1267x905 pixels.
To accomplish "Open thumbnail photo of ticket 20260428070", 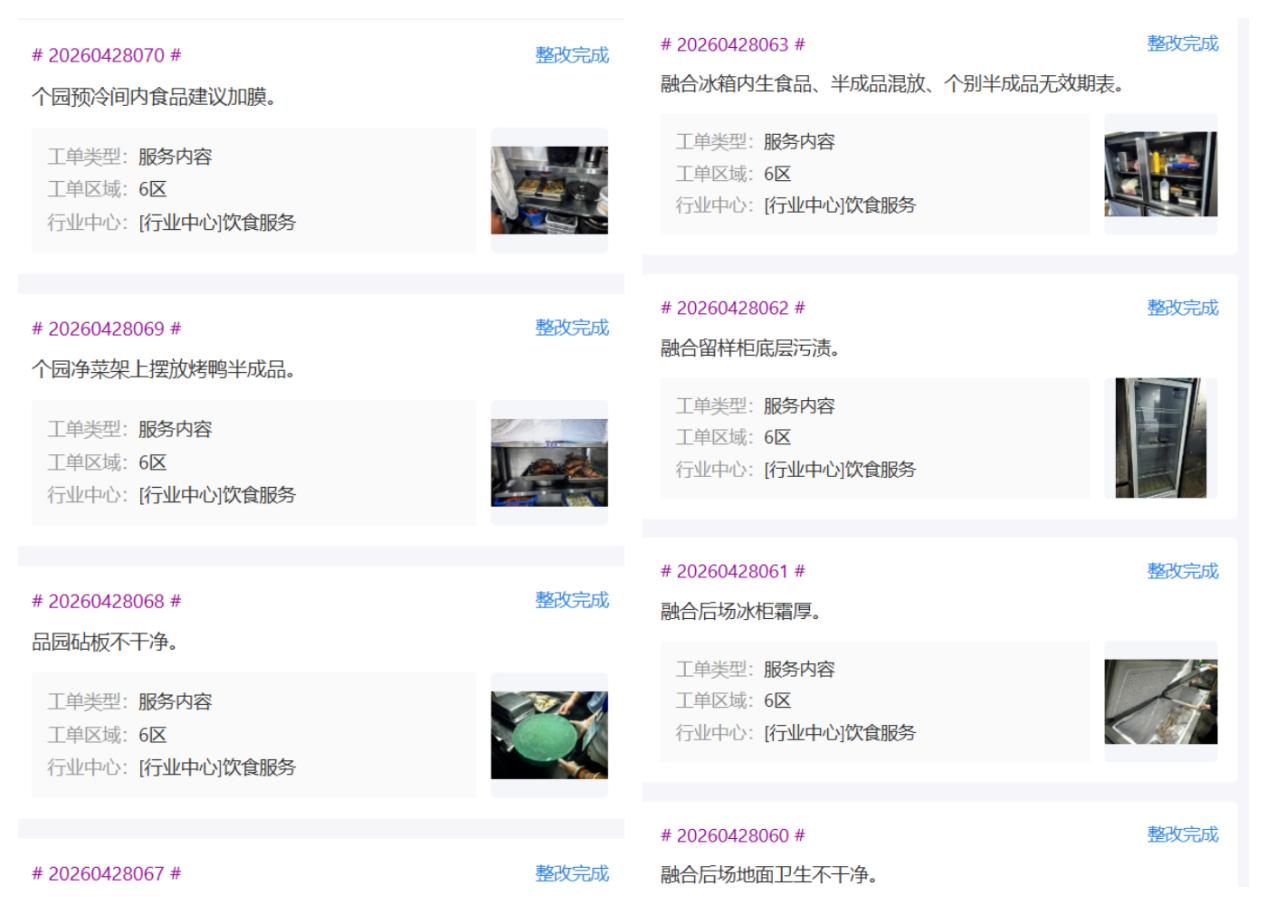I will click(549, 190).
